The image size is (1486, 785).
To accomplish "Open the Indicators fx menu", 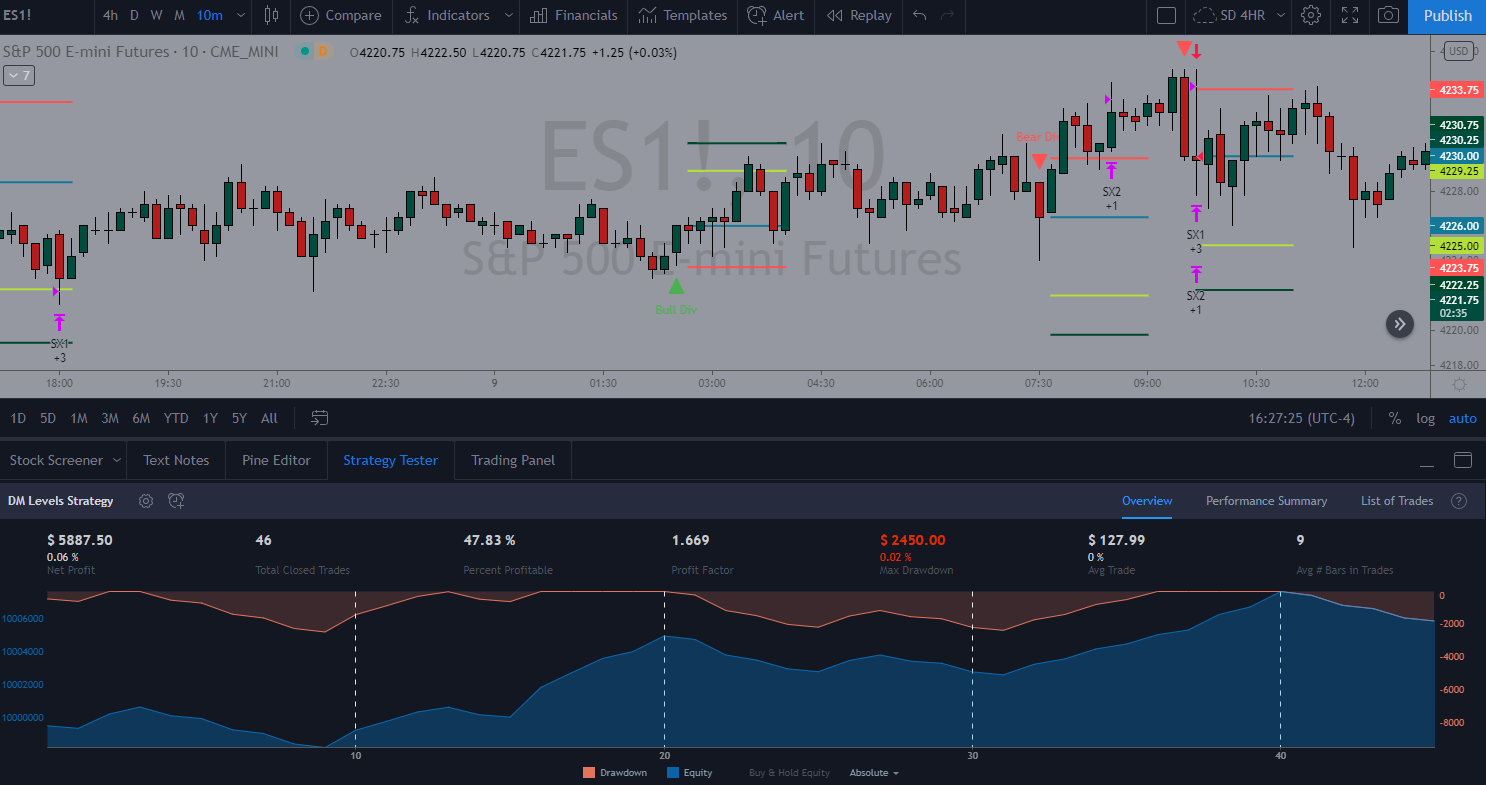I will pos(412,15).
